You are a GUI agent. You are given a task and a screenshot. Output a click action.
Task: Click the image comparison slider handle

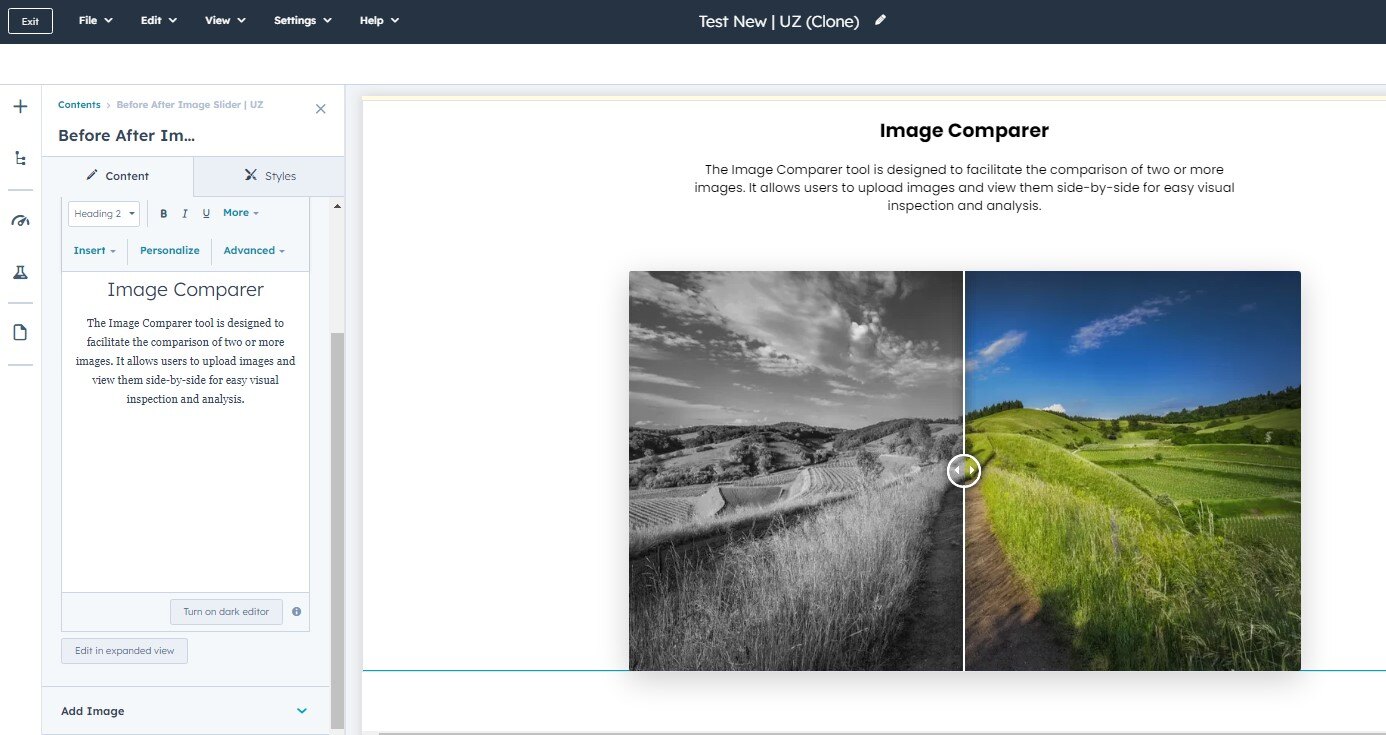click(964, 470)
